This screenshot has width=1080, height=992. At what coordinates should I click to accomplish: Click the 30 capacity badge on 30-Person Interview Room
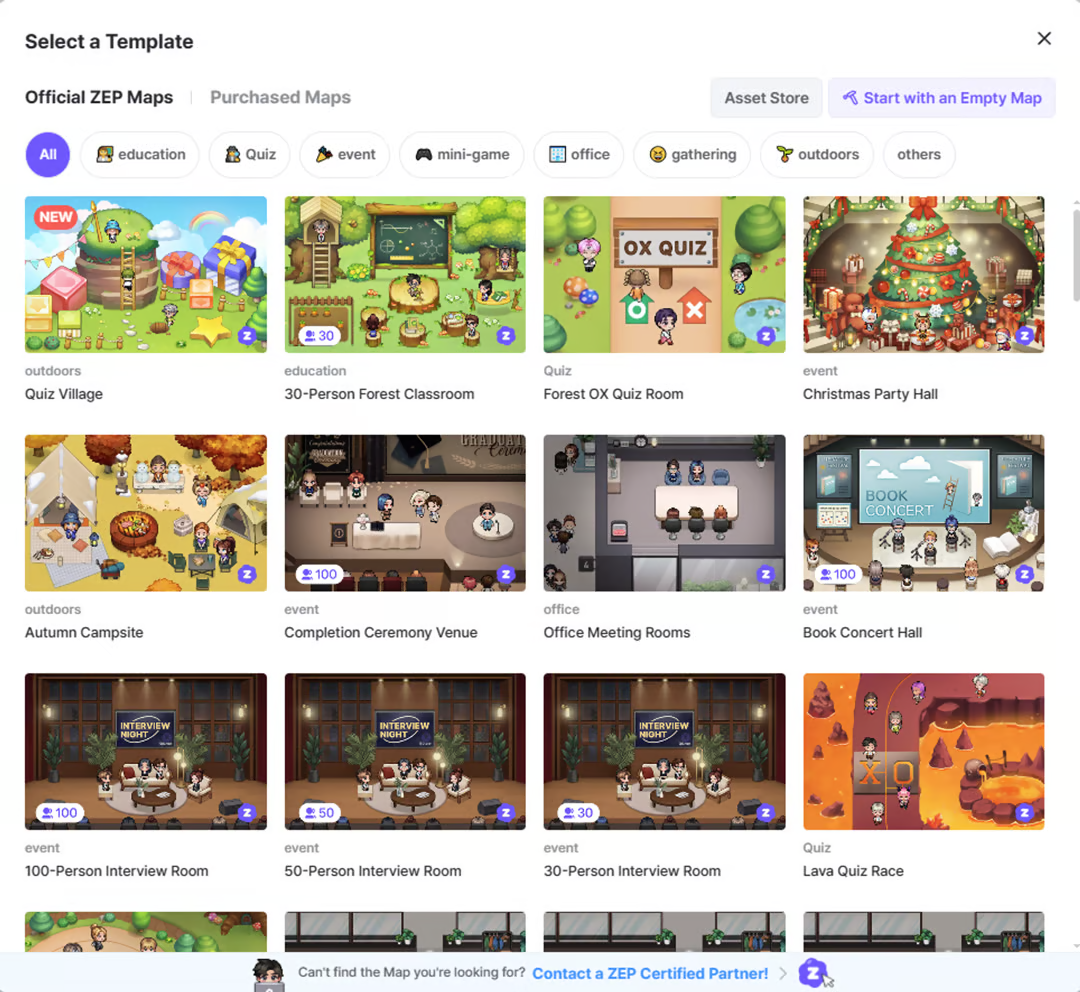click(579, 812)
